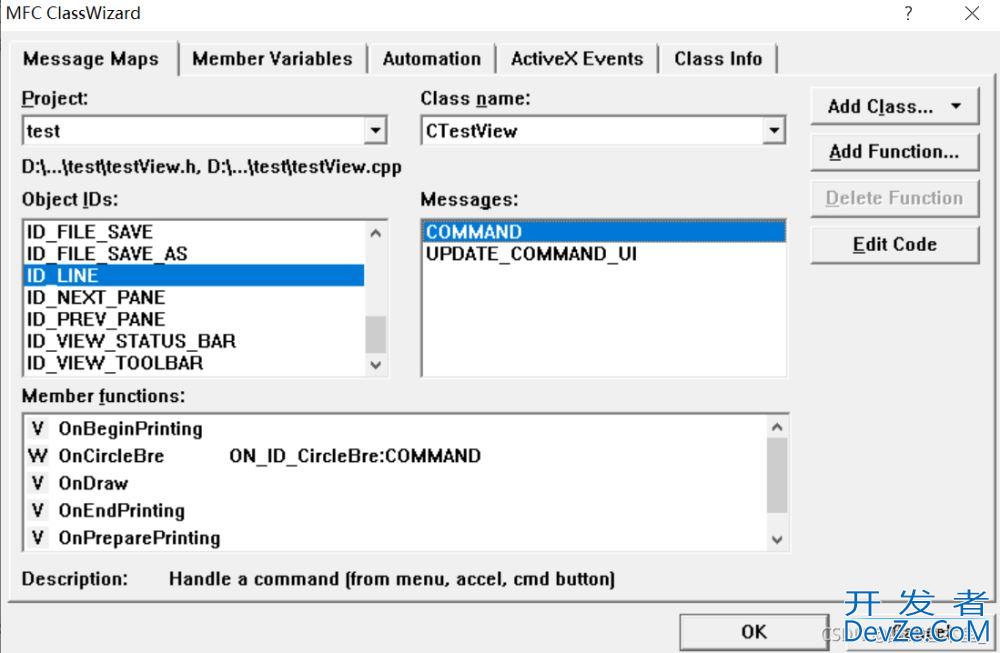Open the Add Class dropdown arrow
Image resolution: width=1000 pixels, height=653 pixels.
956,106
